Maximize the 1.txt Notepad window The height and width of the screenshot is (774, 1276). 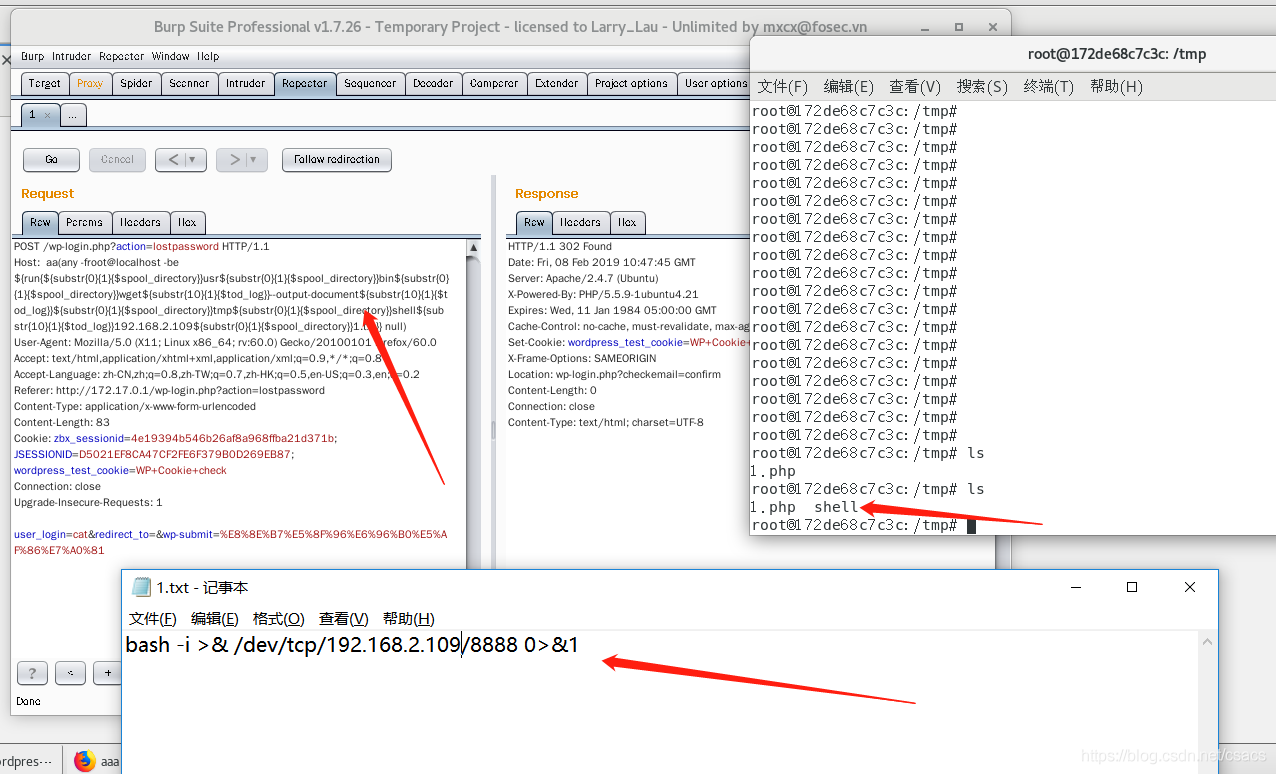pyautogui.click(x=1132, y=587)
